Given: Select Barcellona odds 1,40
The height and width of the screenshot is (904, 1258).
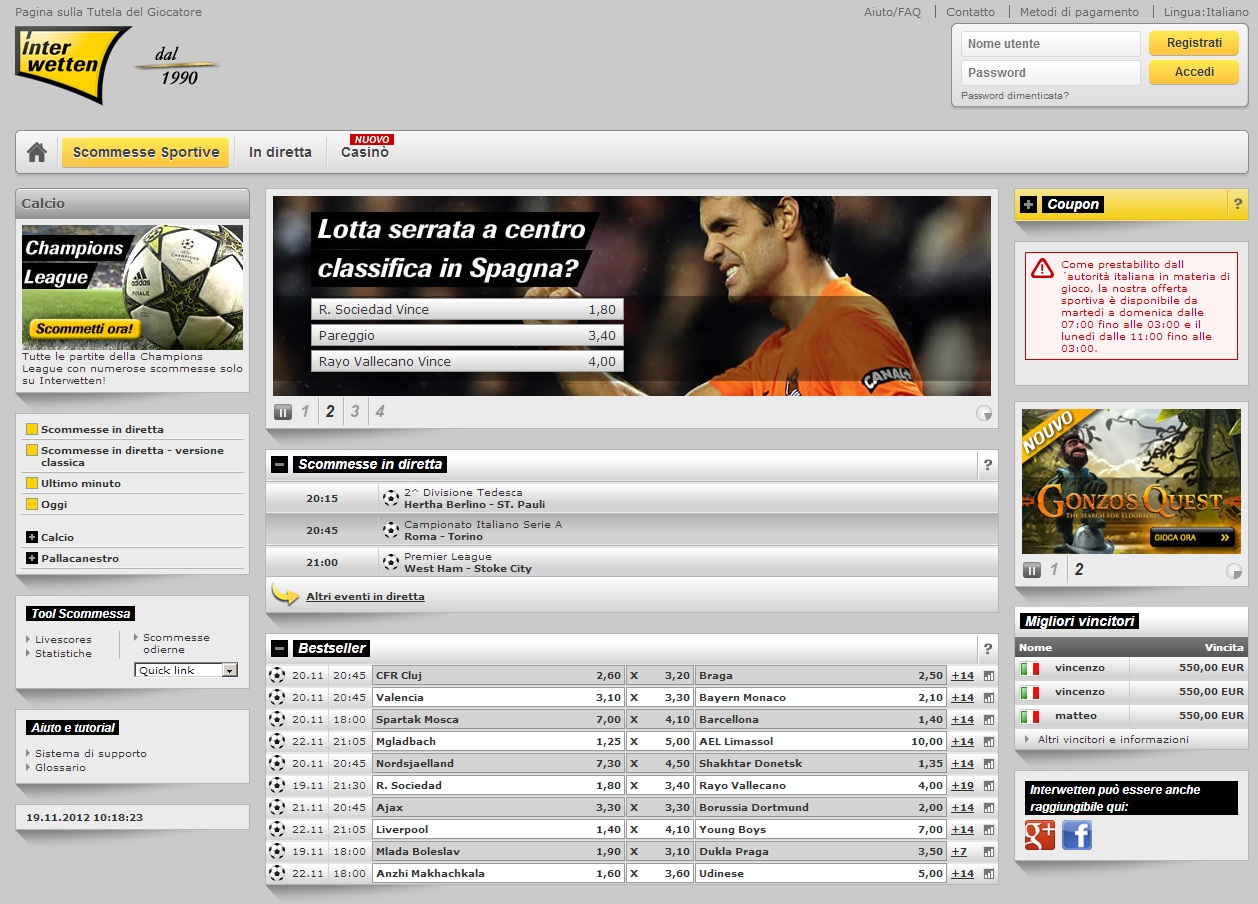Looking at the screenshot, I should point(821,720).
